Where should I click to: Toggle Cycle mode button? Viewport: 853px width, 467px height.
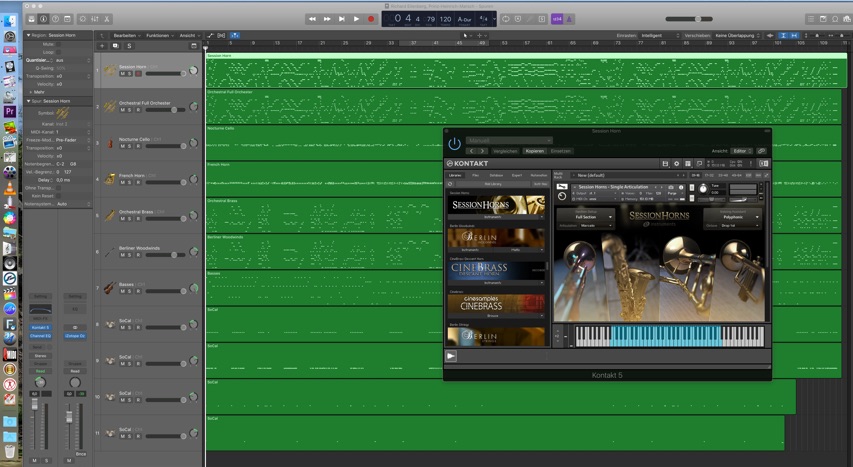click(x=506, y=19)
